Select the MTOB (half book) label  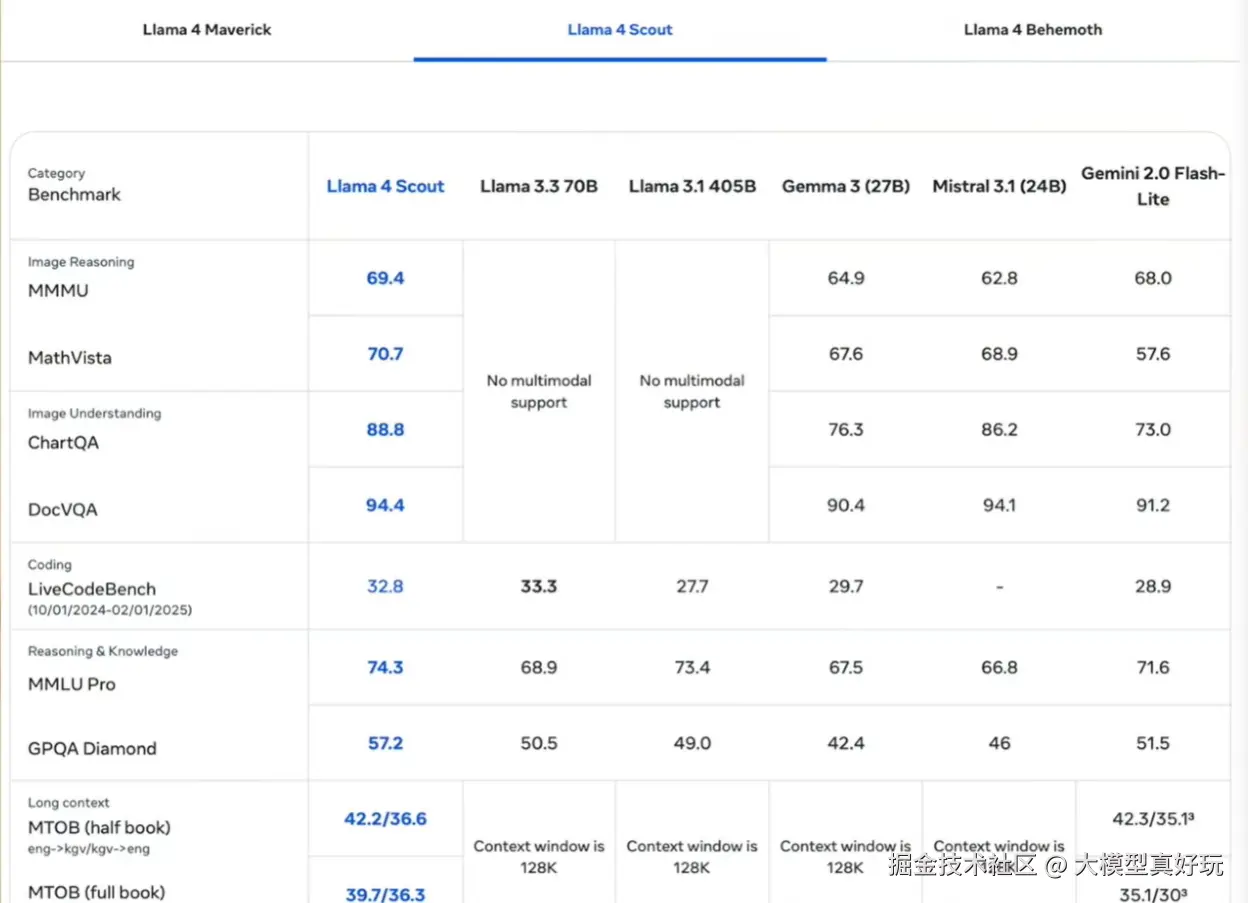99,828
